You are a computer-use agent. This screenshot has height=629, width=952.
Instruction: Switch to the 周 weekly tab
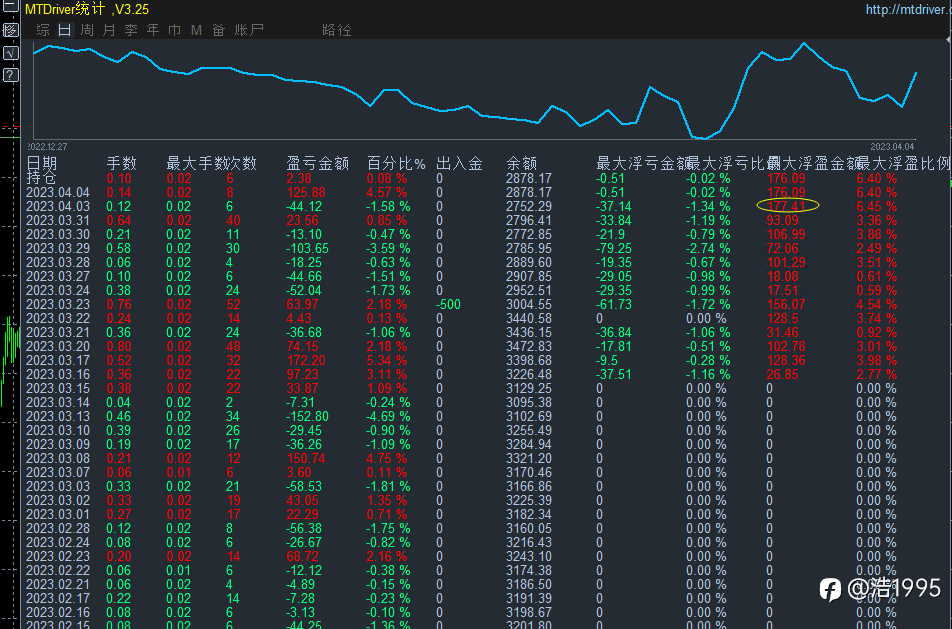point(87,30)
